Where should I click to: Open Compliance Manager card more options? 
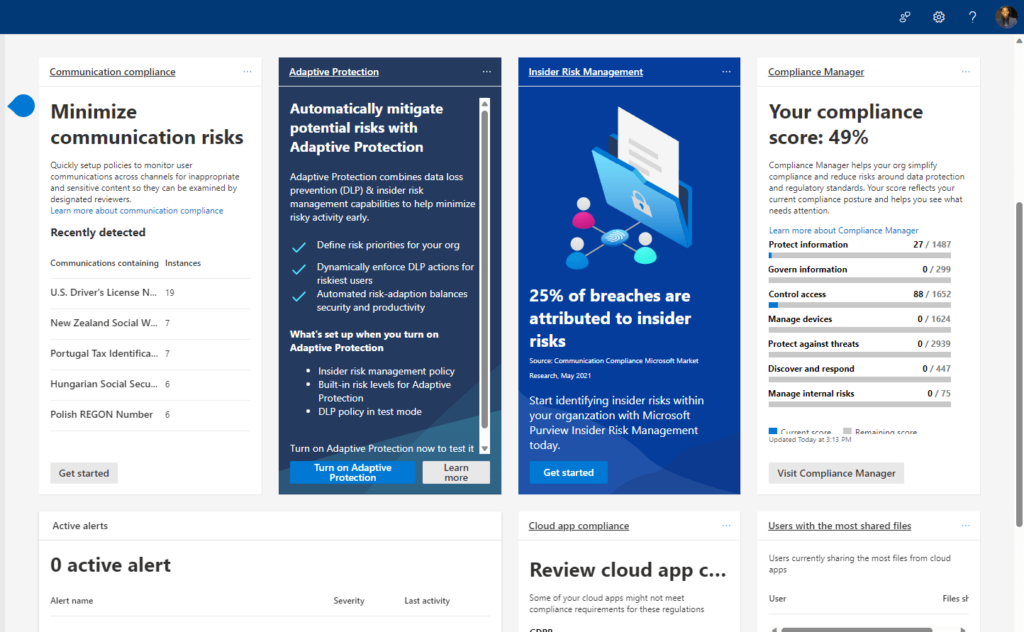(966, 71)
